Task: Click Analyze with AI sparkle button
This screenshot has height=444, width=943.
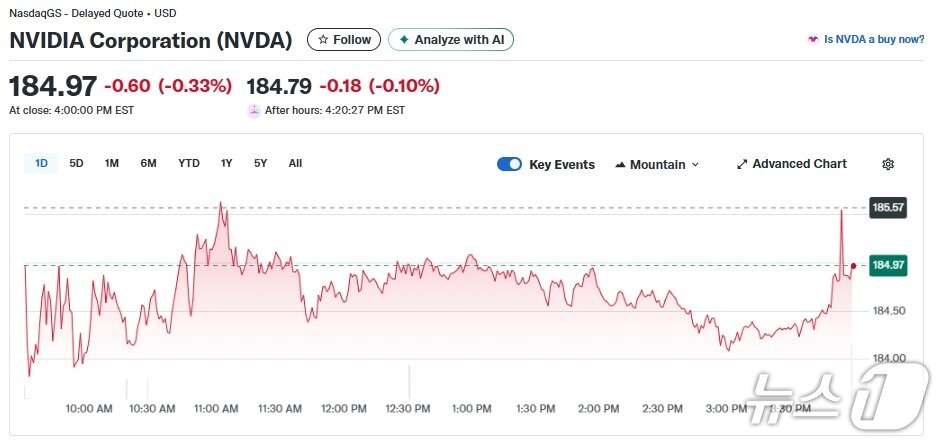Action: [x=451, y=40]
